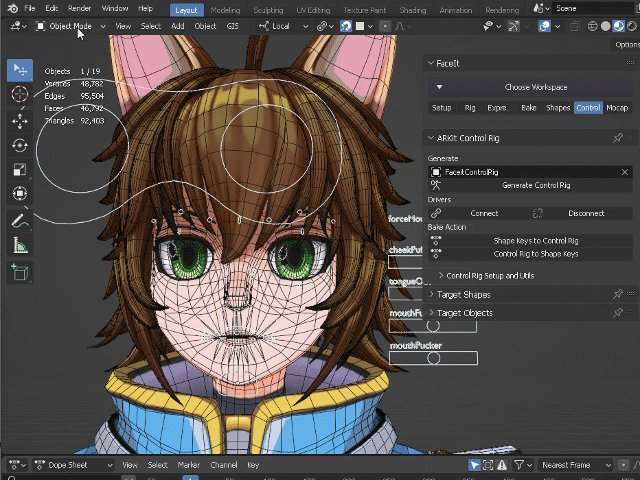Screen dimensions: 640x480
Task: Open the Window menu
Action: tap(115, 8)
